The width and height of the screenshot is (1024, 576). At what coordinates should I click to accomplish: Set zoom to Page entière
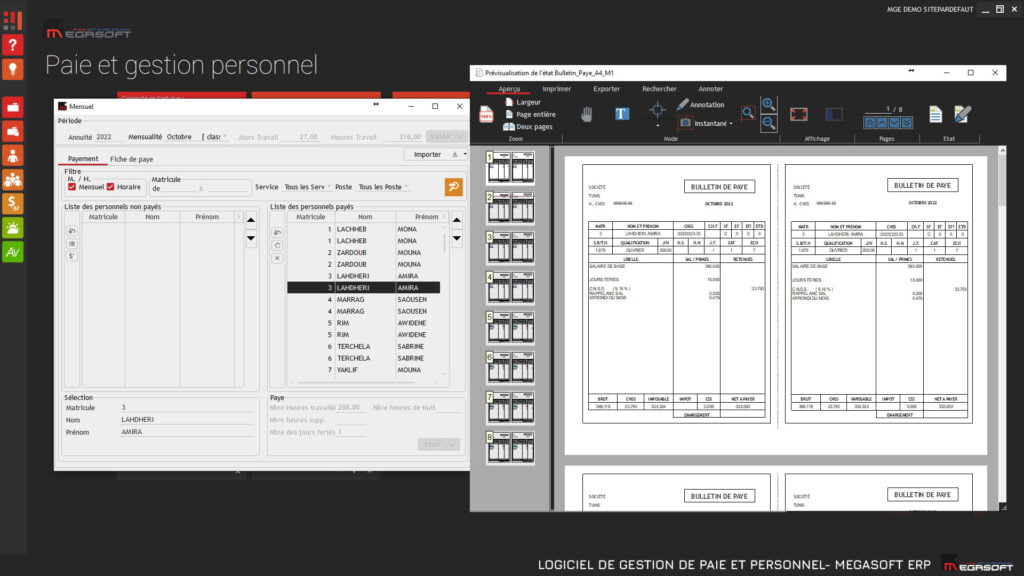530,114
